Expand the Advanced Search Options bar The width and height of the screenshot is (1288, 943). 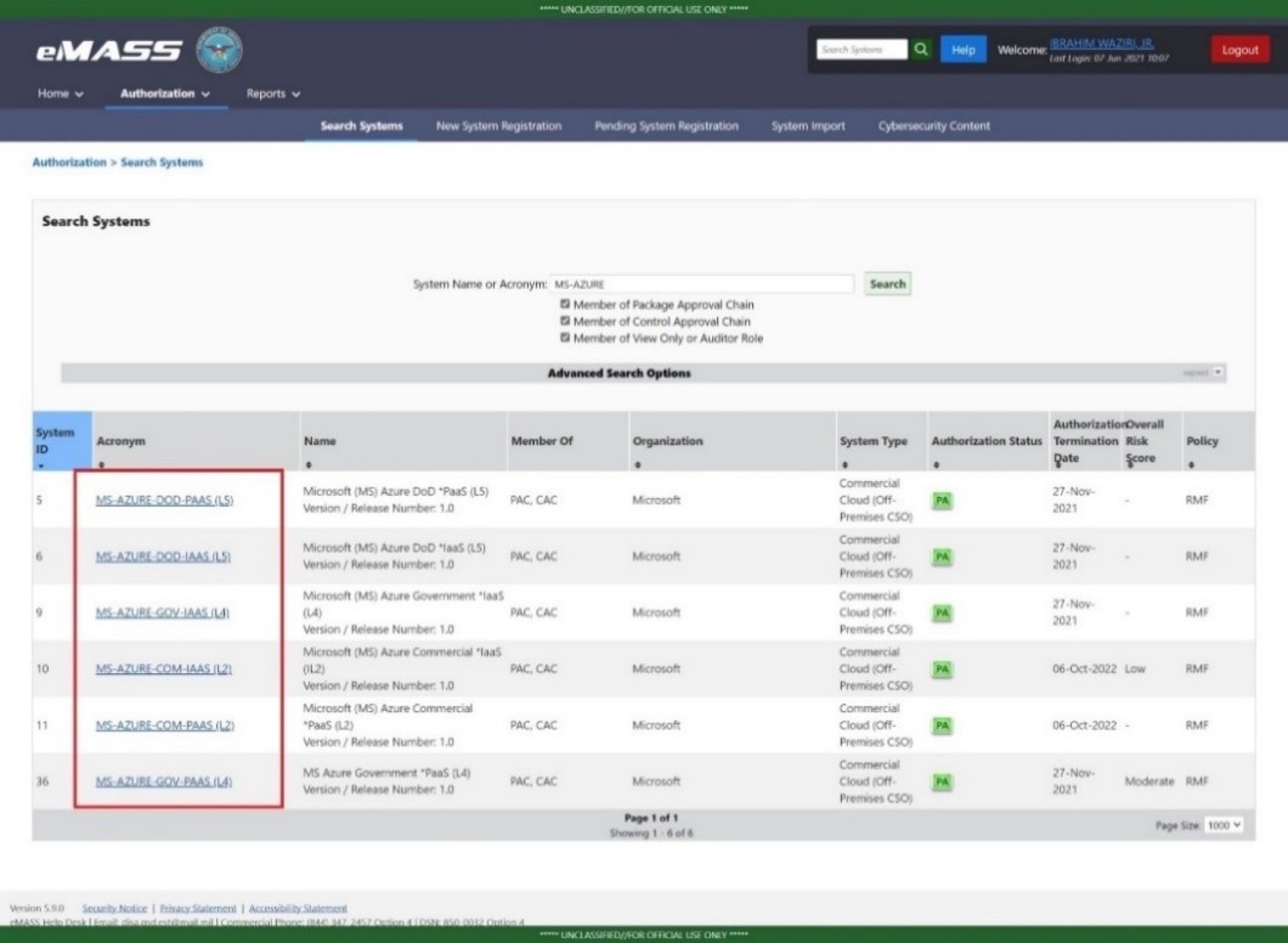click(1218, 372)
